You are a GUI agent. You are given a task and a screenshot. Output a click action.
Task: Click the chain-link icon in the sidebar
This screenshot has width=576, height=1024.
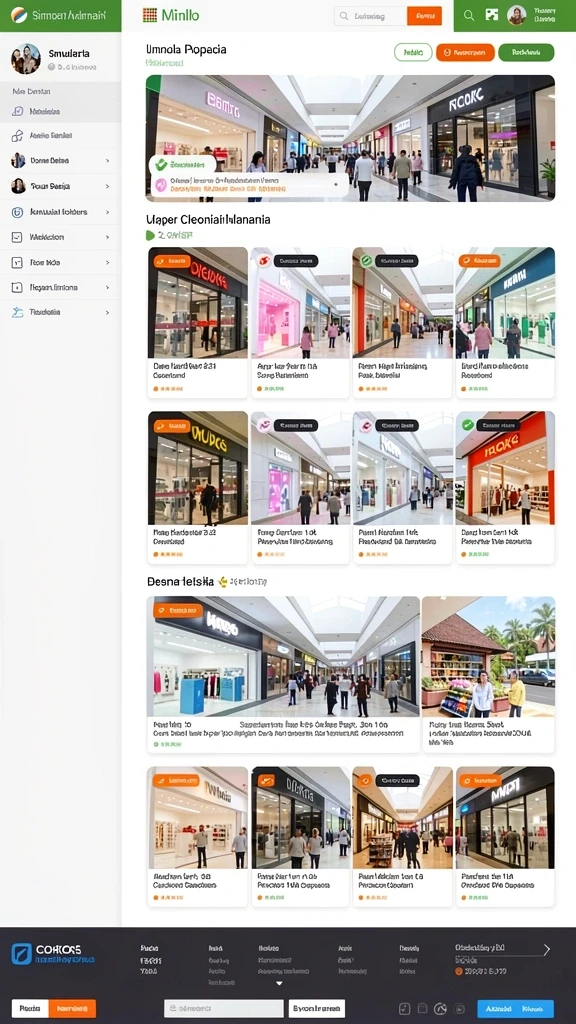18,136
